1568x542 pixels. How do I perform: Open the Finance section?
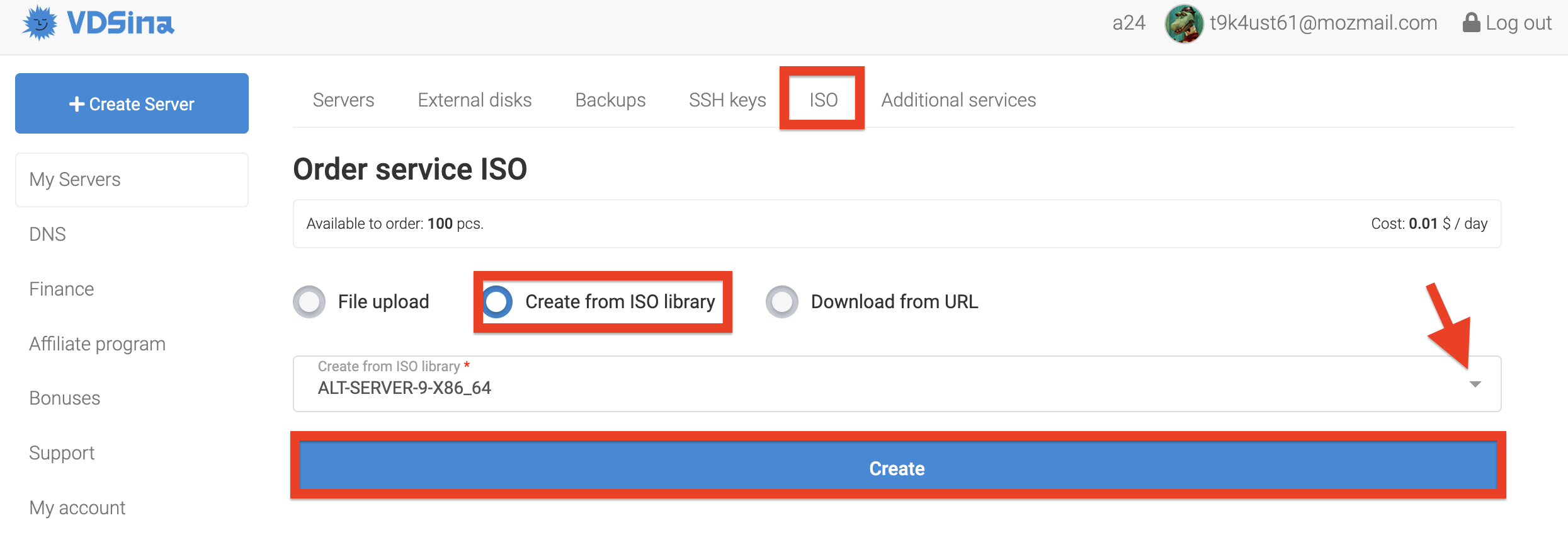61,289
